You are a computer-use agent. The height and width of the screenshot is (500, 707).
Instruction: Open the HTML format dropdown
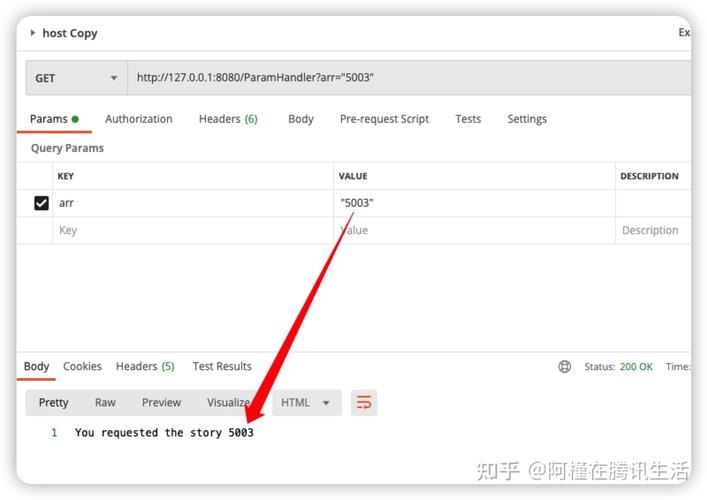point(307,403)
